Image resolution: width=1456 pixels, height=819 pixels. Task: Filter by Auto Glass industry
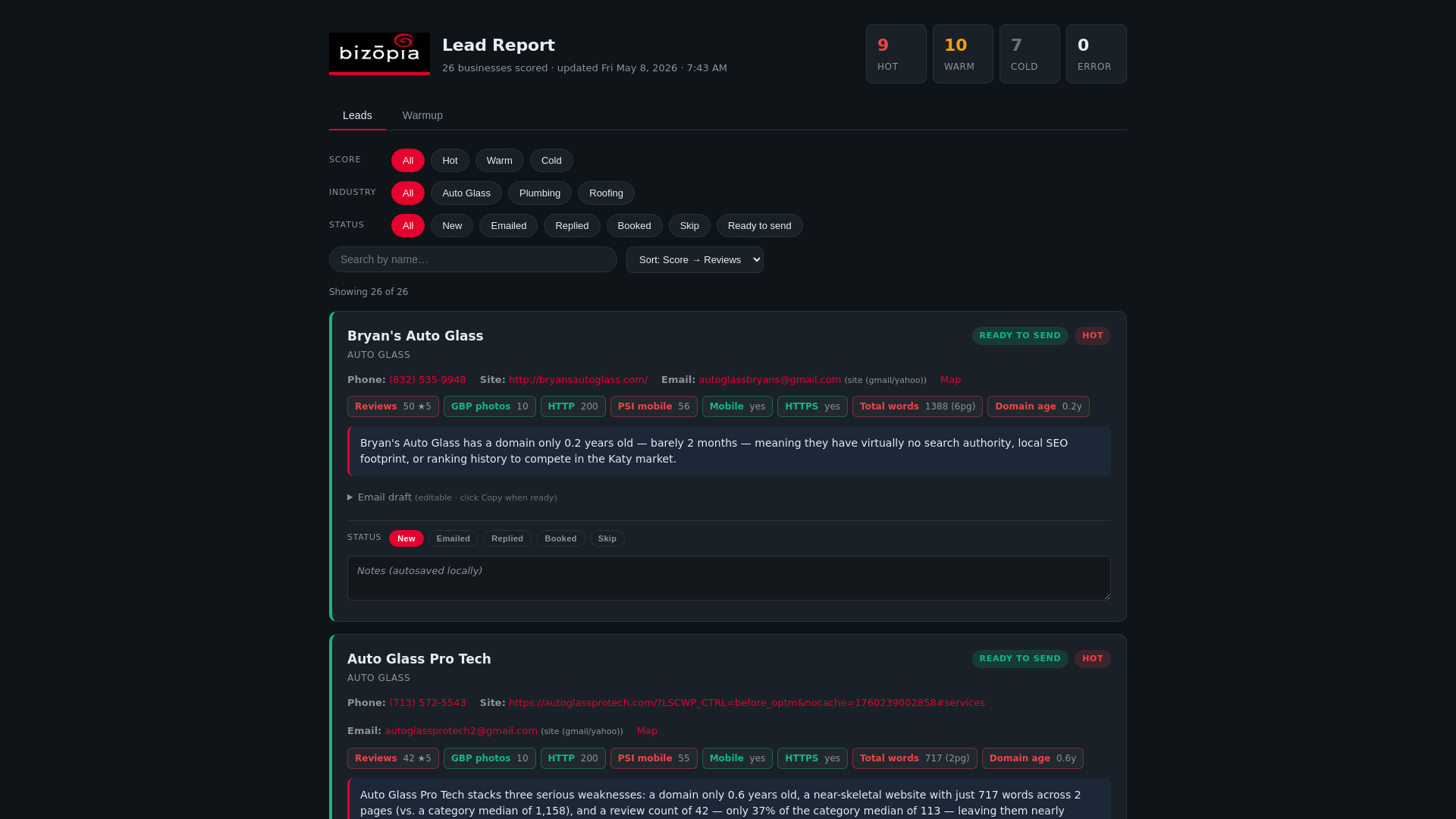(x=466, y=193)
